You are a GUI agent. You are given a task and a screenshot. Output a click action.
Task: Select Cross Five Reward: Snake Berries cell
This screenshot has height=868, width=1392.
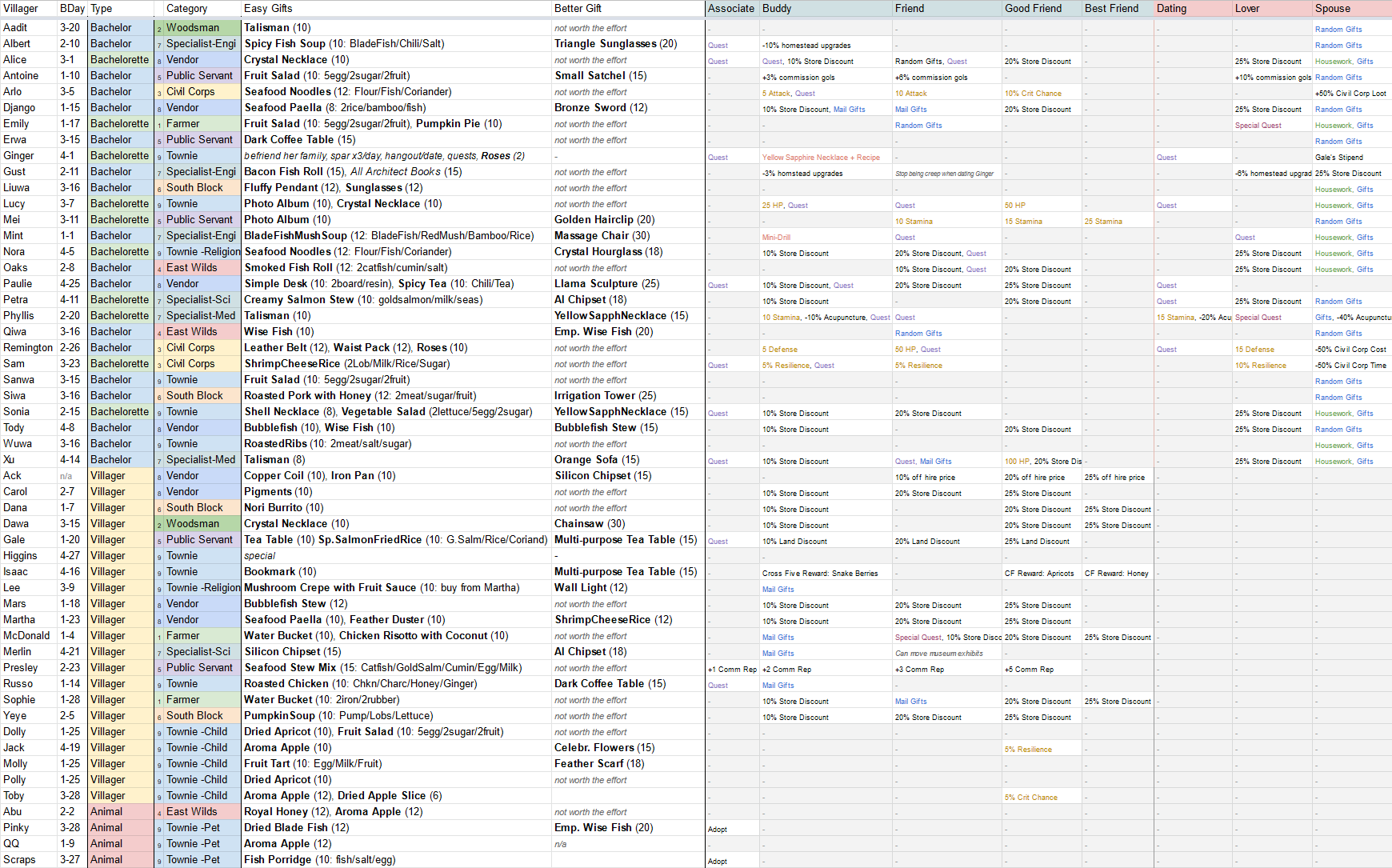[820, 574]
